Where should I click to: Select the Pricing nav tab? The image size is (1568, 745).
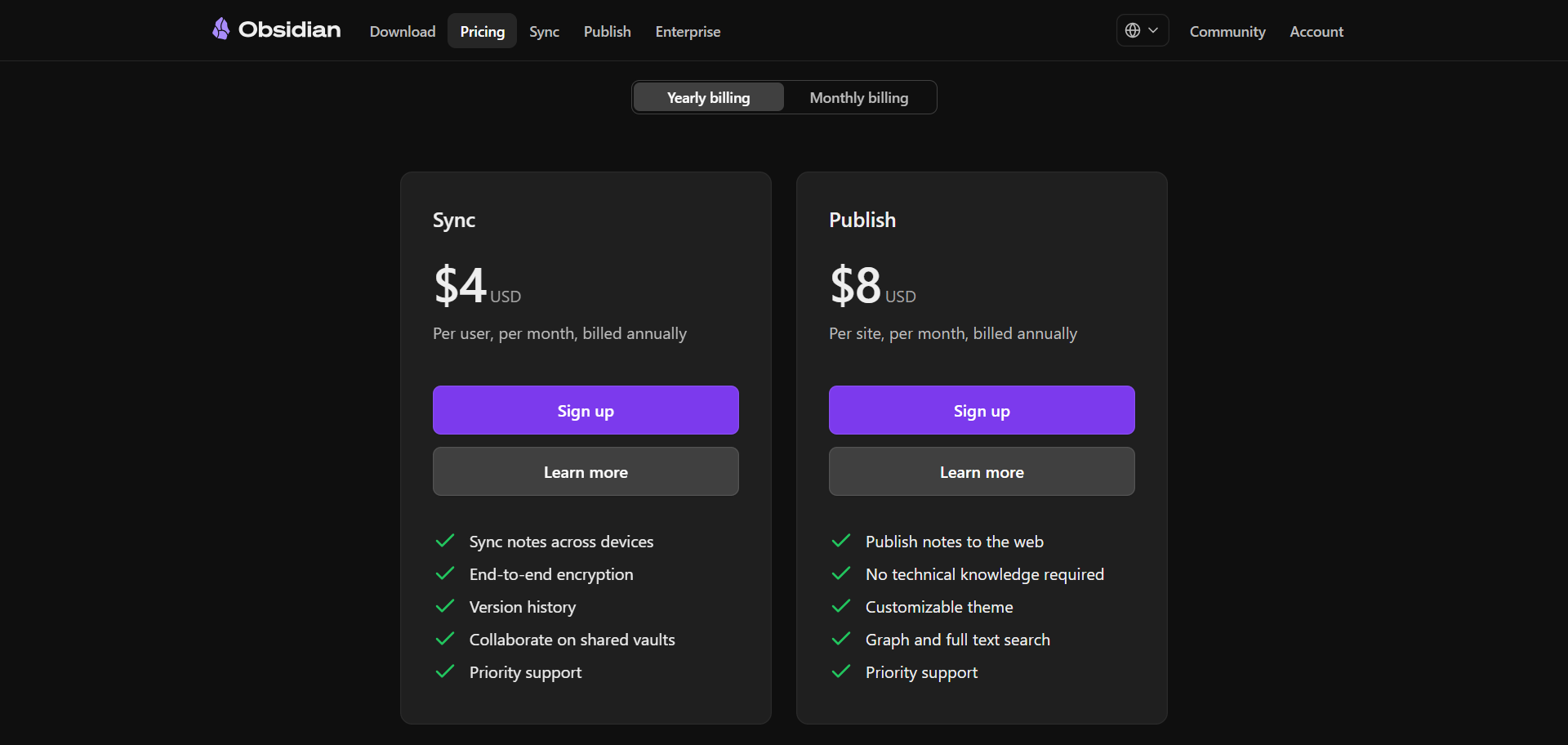[482, 31]
